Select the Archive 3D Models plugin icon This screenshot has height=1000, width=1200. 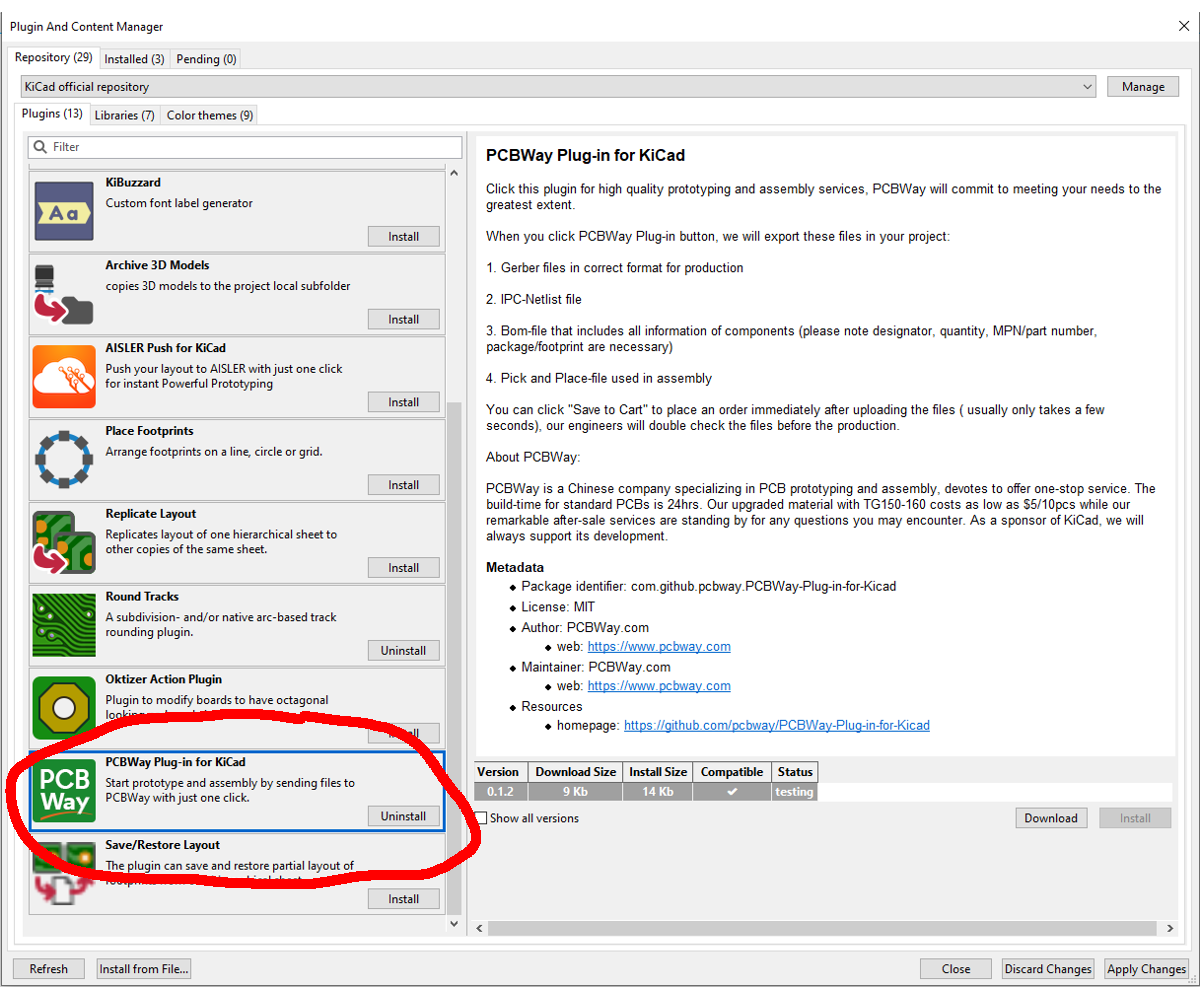tap(64, 293)
